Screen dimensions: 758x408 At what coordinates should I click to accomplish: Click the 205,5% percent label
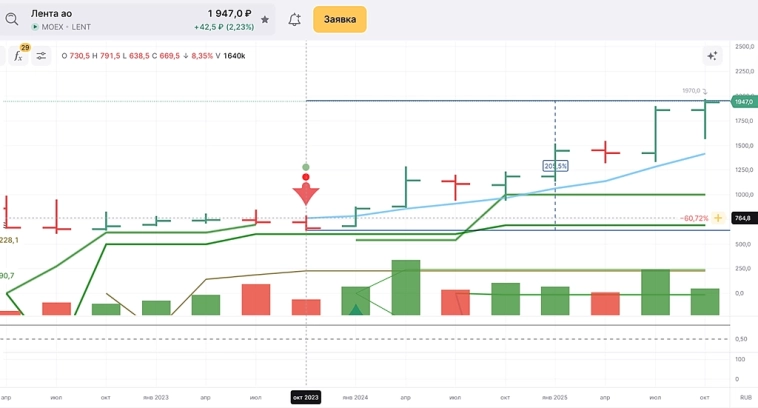555,165
